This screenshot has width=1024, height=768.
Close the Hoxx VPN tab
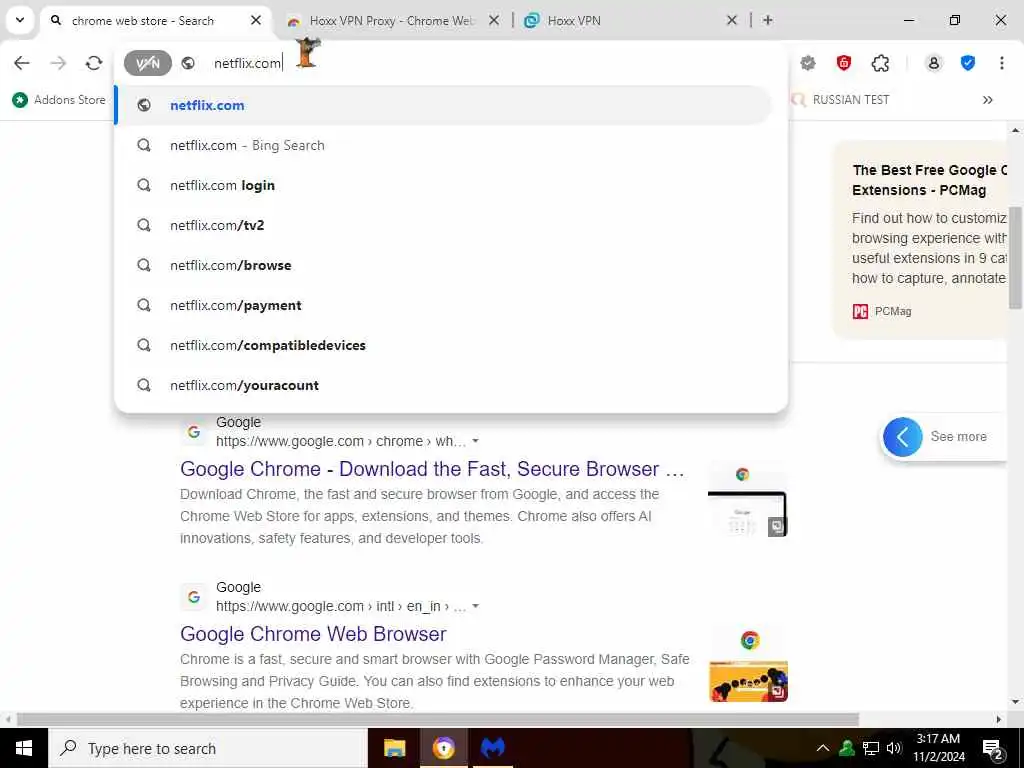[x=732, y=20]
